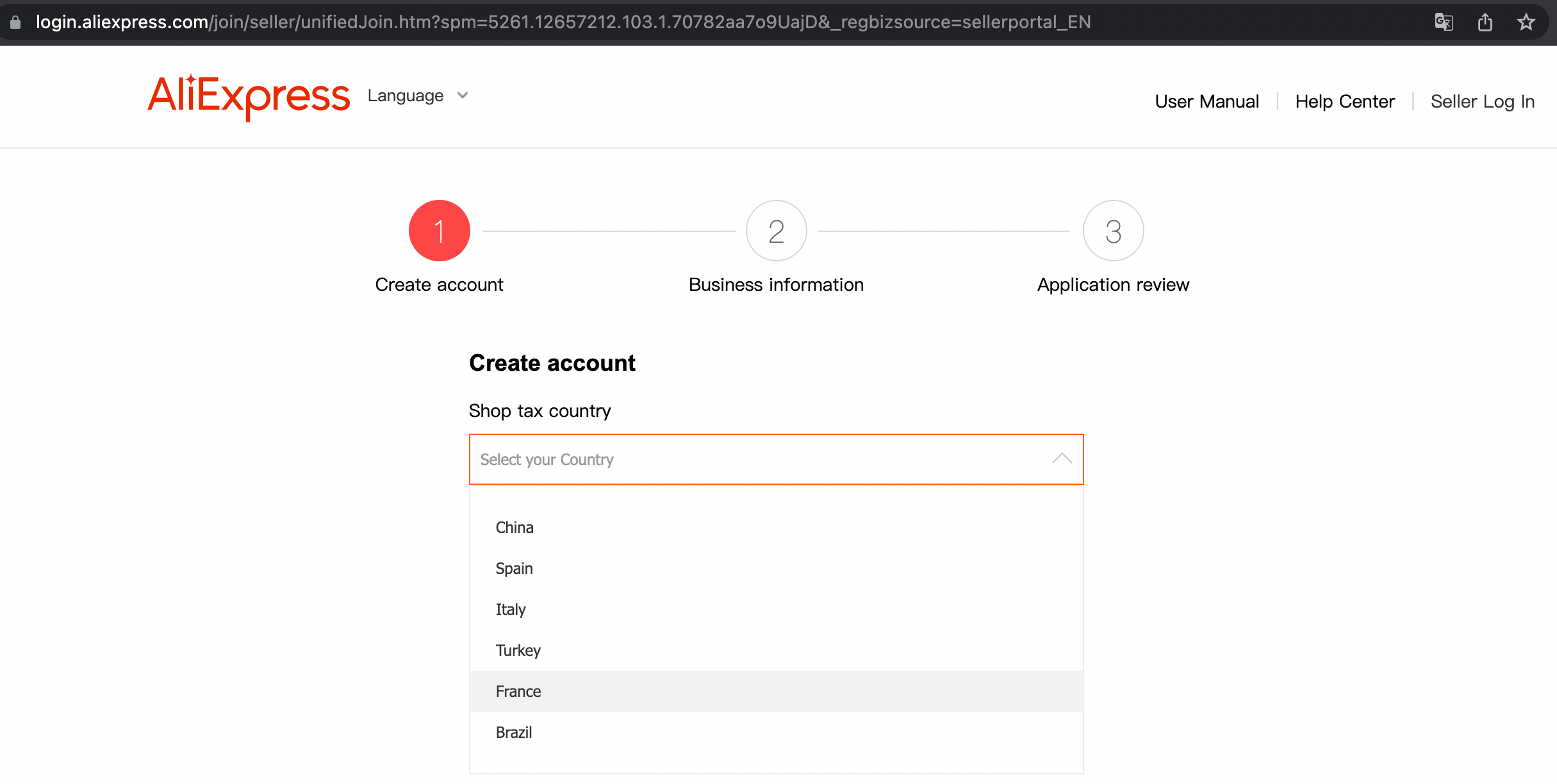Screen dimensions: 1557x784
Task: Click the lock icon beside the URL
Action: pyautogui.click(x=15, y=22)
